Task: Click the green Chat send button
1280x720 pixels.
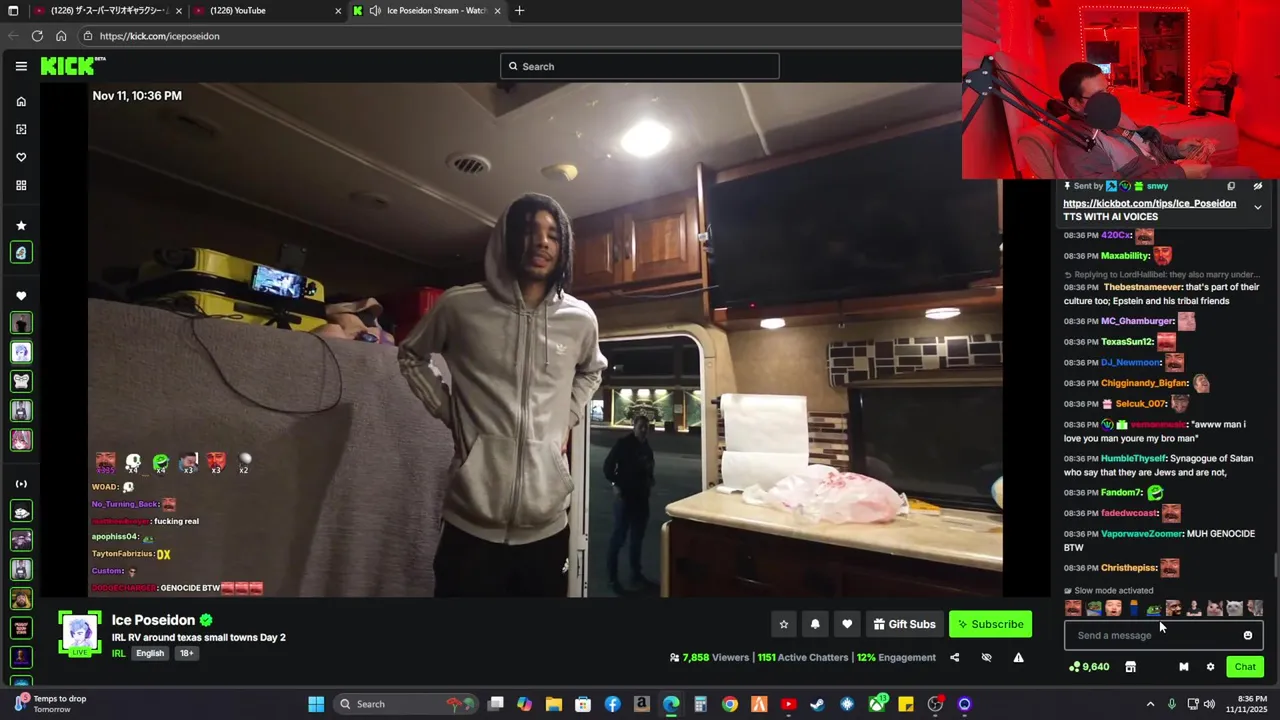Action: click(1245, 667)
